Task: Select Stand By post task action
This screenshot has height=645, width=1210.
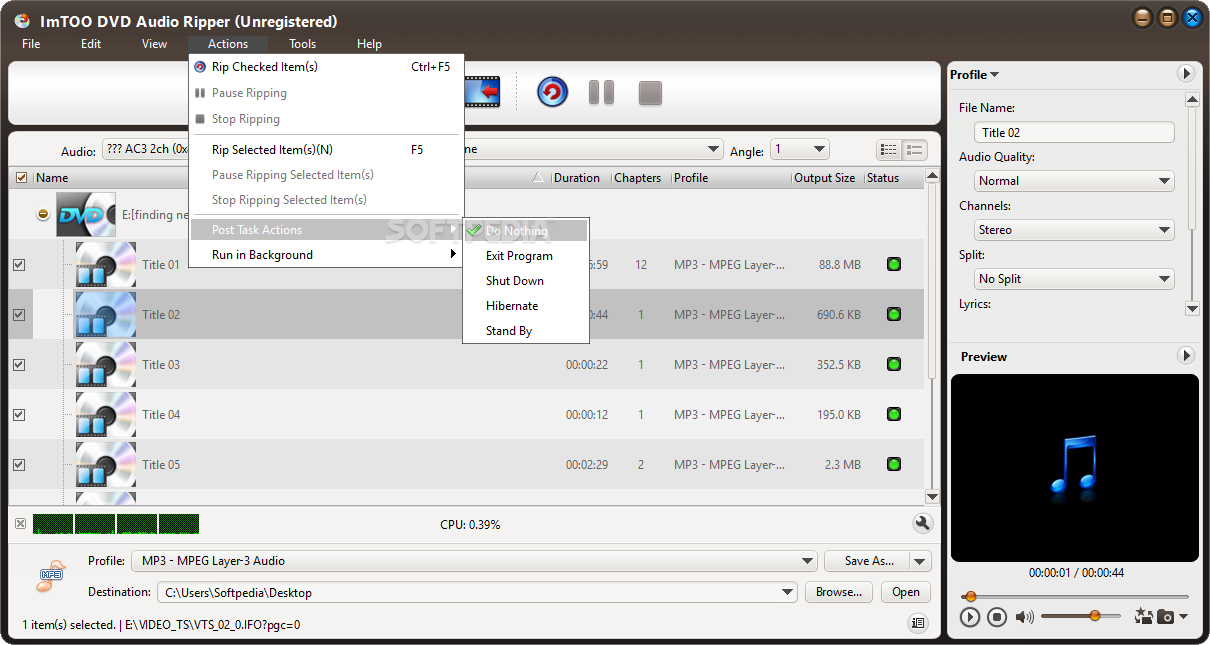Action: click(526, 331)
